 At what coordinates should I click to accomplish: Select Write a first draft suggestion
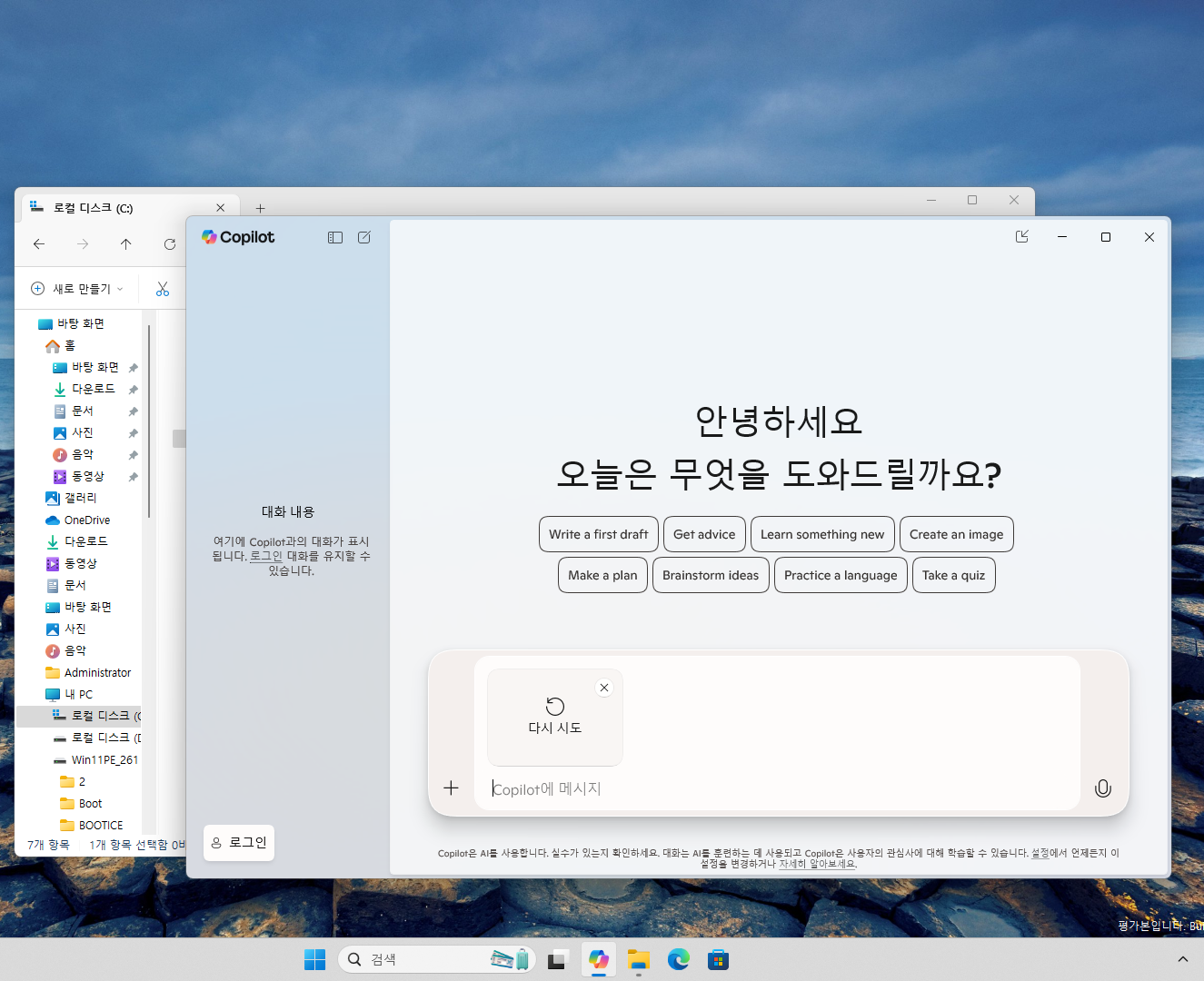599,534
